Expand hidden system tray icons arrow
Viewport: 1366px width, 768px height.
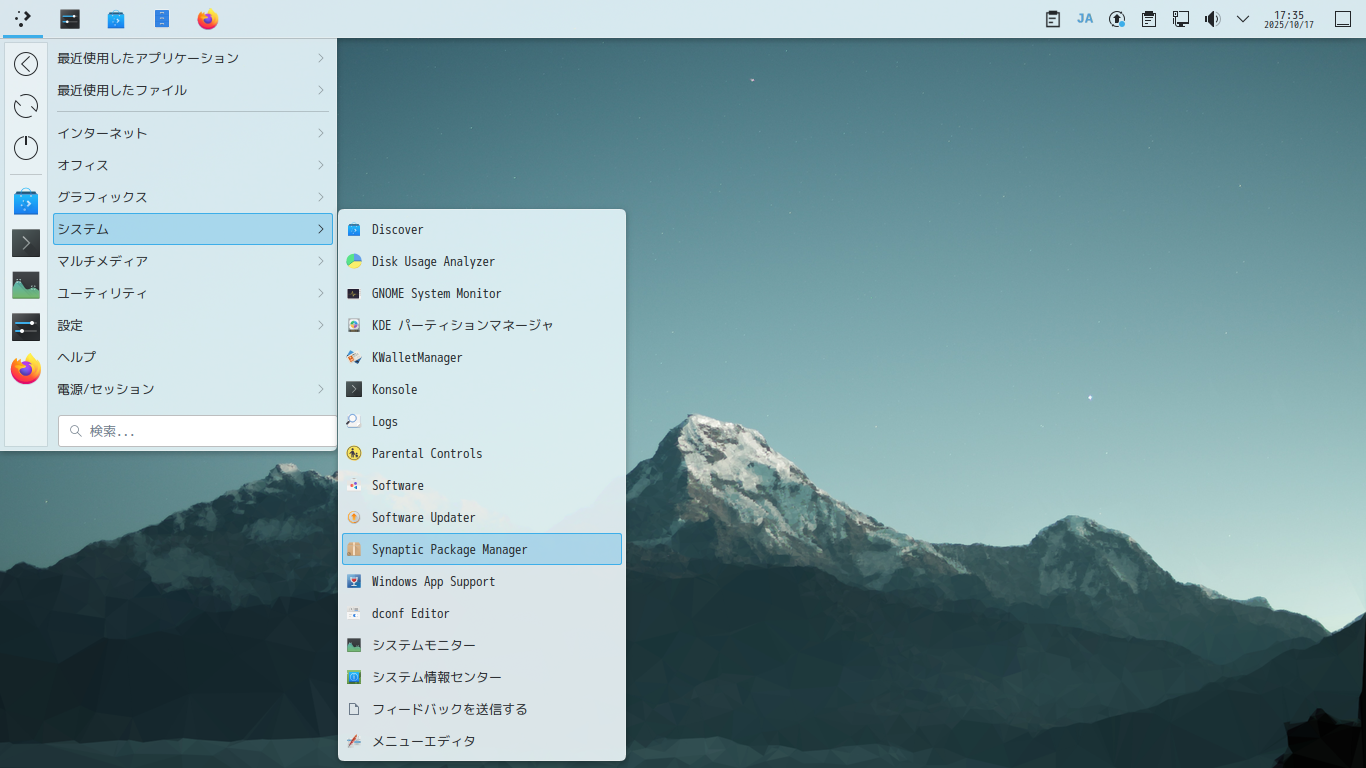1243,19
